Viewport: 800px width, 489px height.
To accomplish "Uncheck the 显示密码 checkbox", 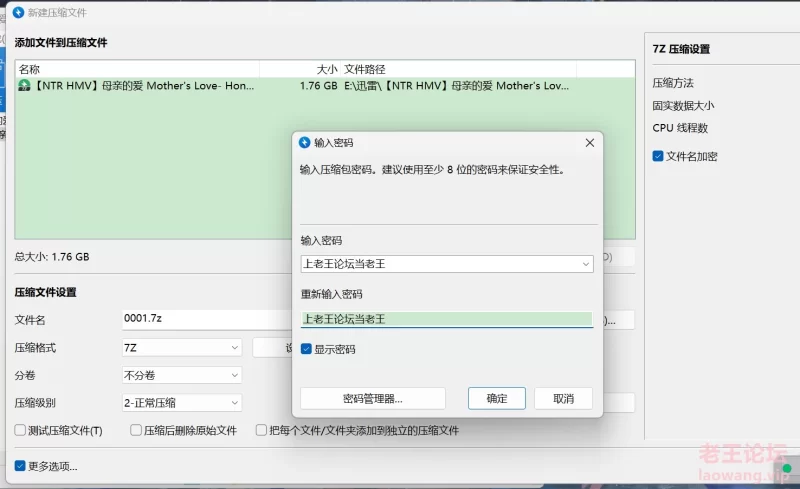I will coord(306,349).
